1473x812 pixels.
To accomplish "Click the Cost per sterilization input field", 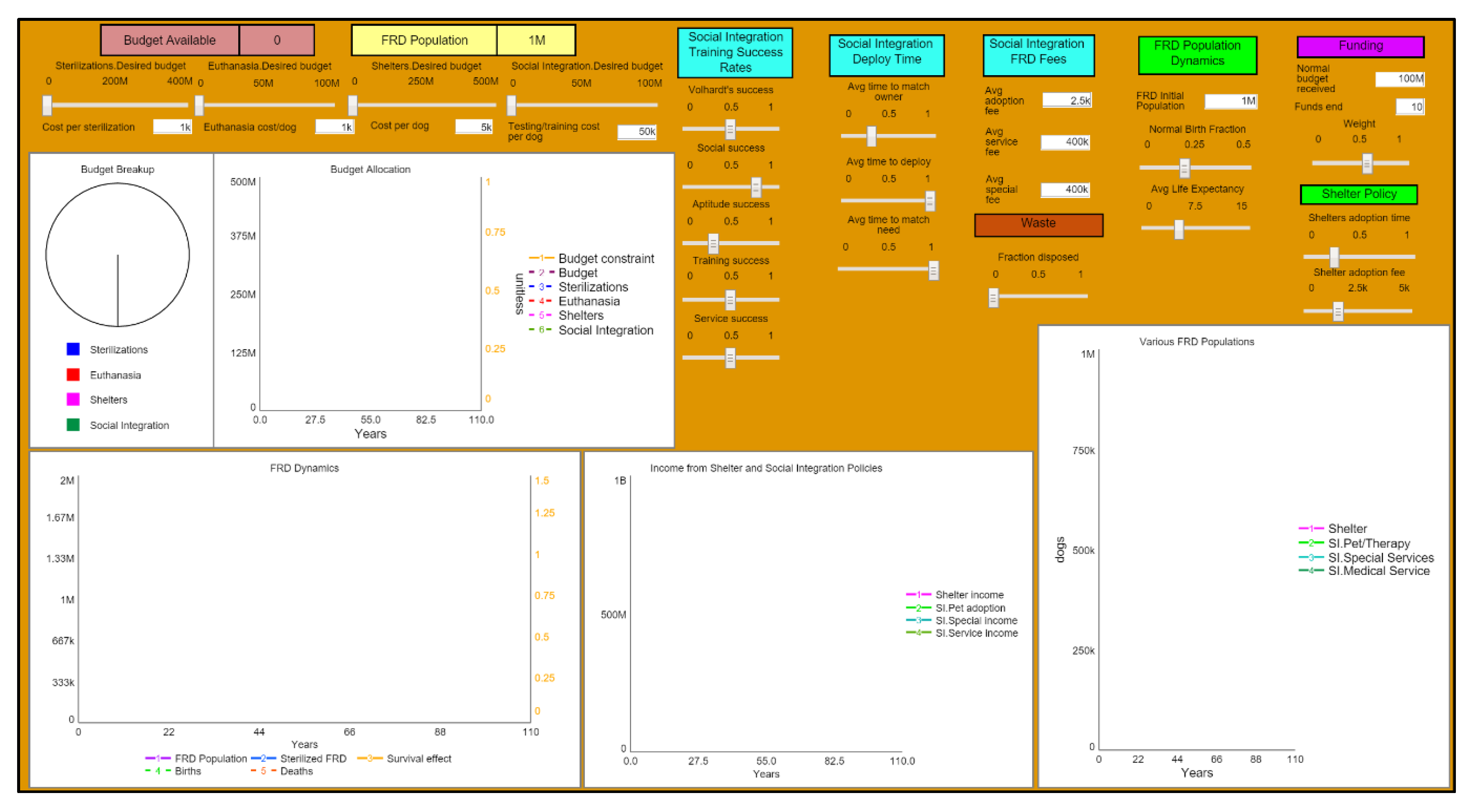I will [x=172, y=127].
